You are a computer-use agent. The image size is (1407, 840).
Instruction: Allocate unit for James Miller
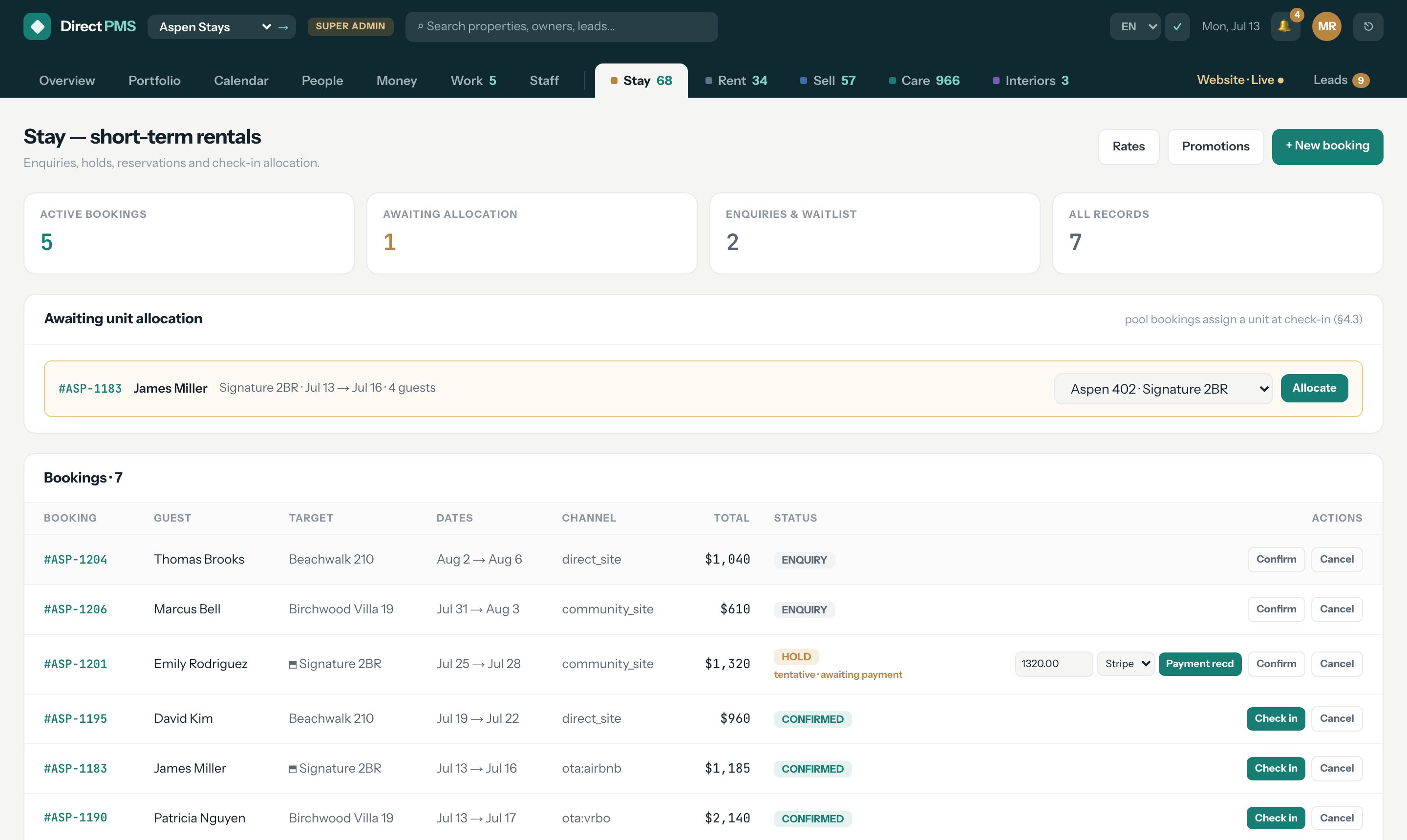1314,388
